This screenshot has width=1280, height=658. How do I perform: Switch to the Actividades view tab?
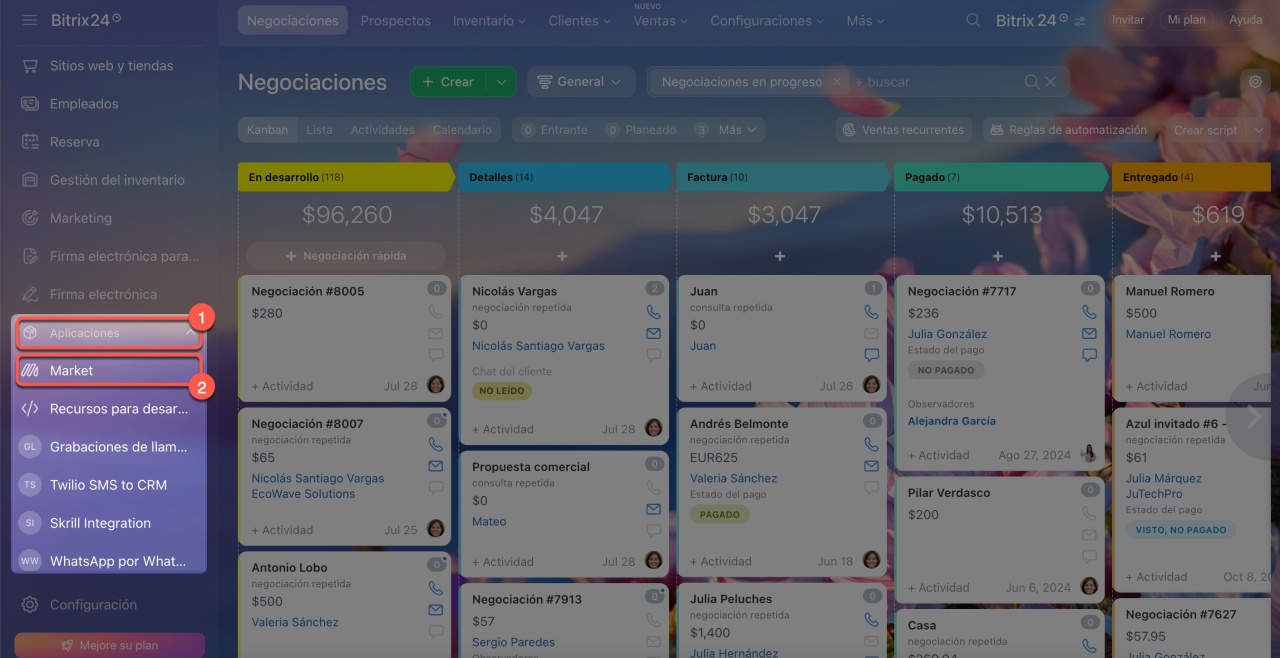(x=382, y=130)
